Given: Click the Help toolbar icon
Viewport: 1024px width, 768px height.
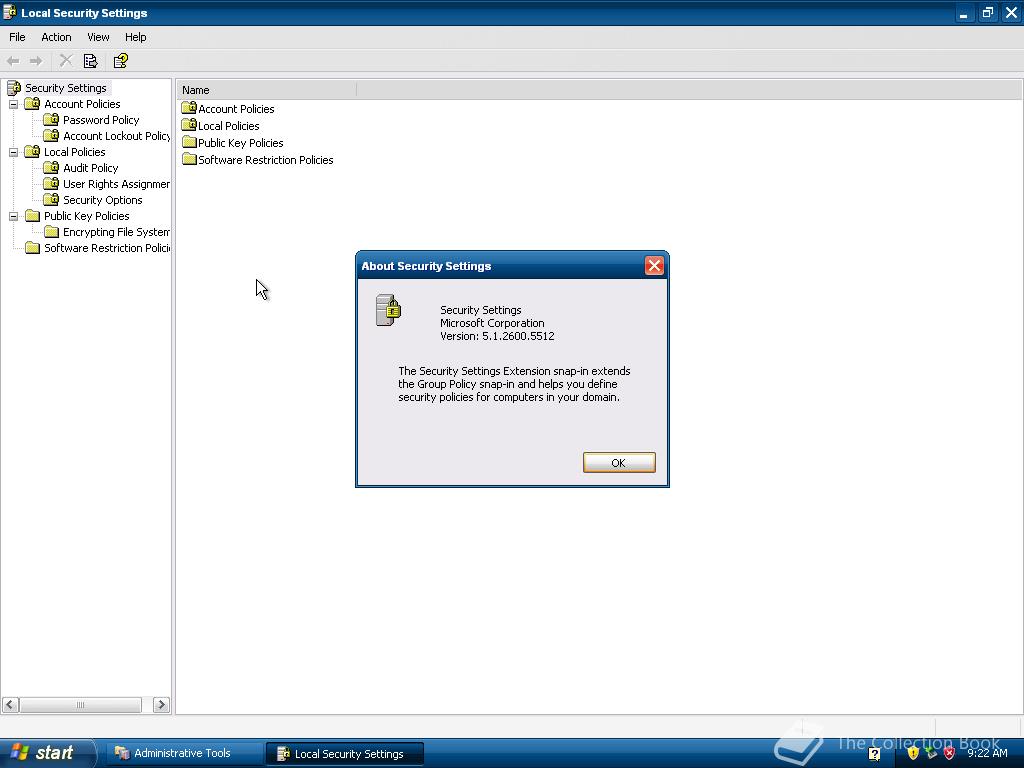Looking at the screenshot, I should pos(121,61).
